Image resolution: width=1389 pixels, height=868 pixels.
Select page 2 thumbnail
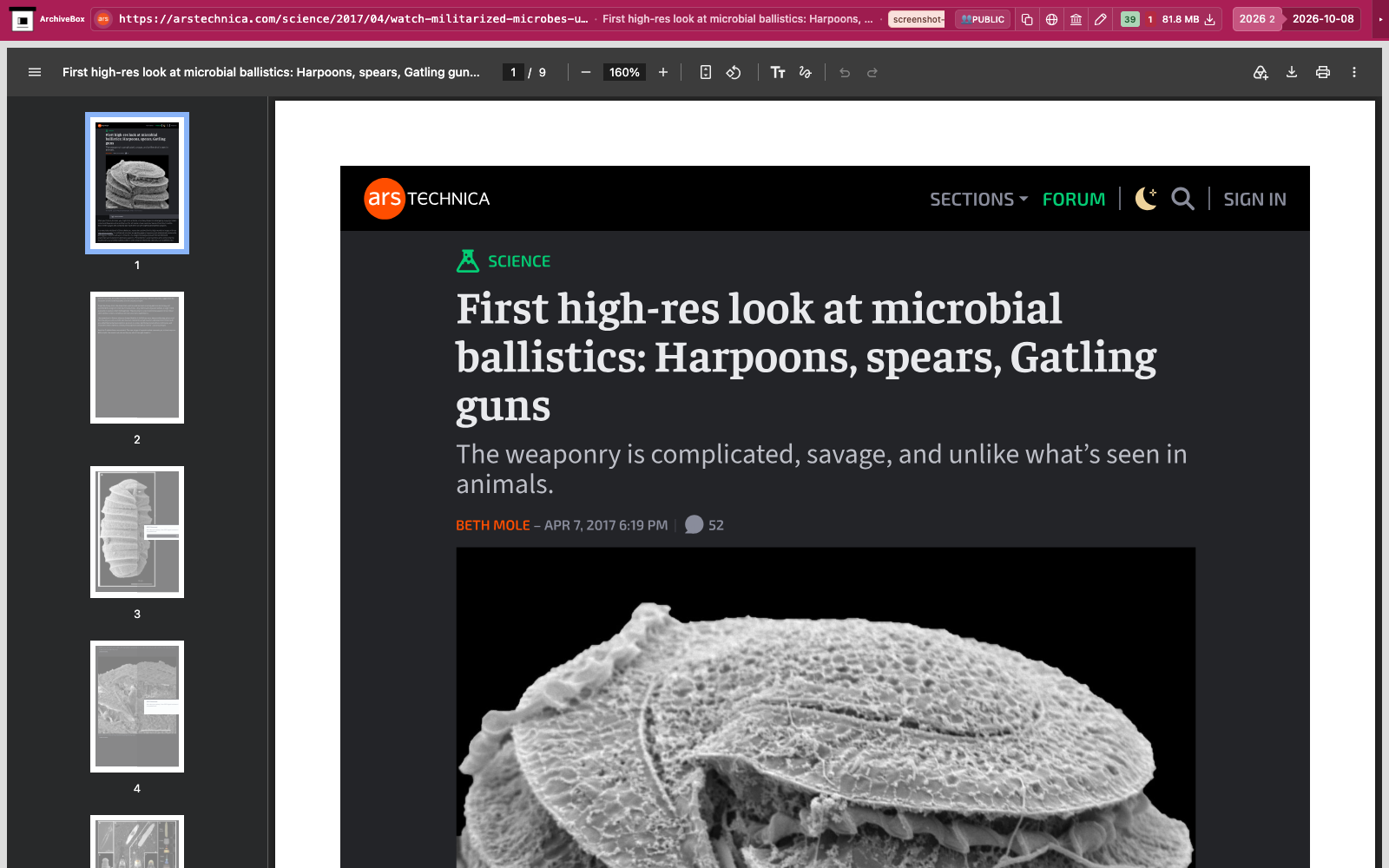click(x=137, y=358)
